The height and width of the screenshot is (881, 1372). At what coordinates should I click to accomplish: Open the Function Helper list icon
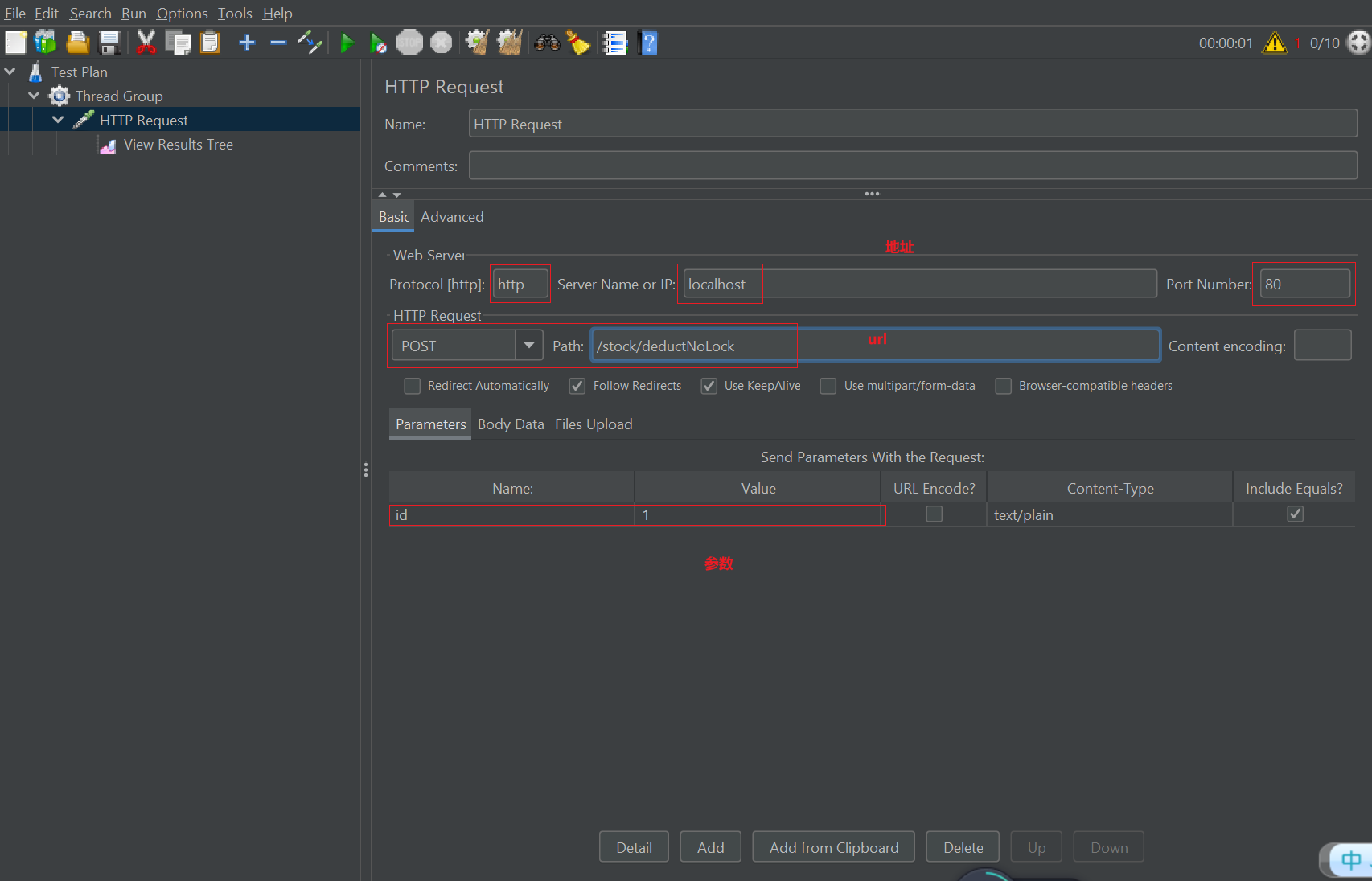click(615, 43)
